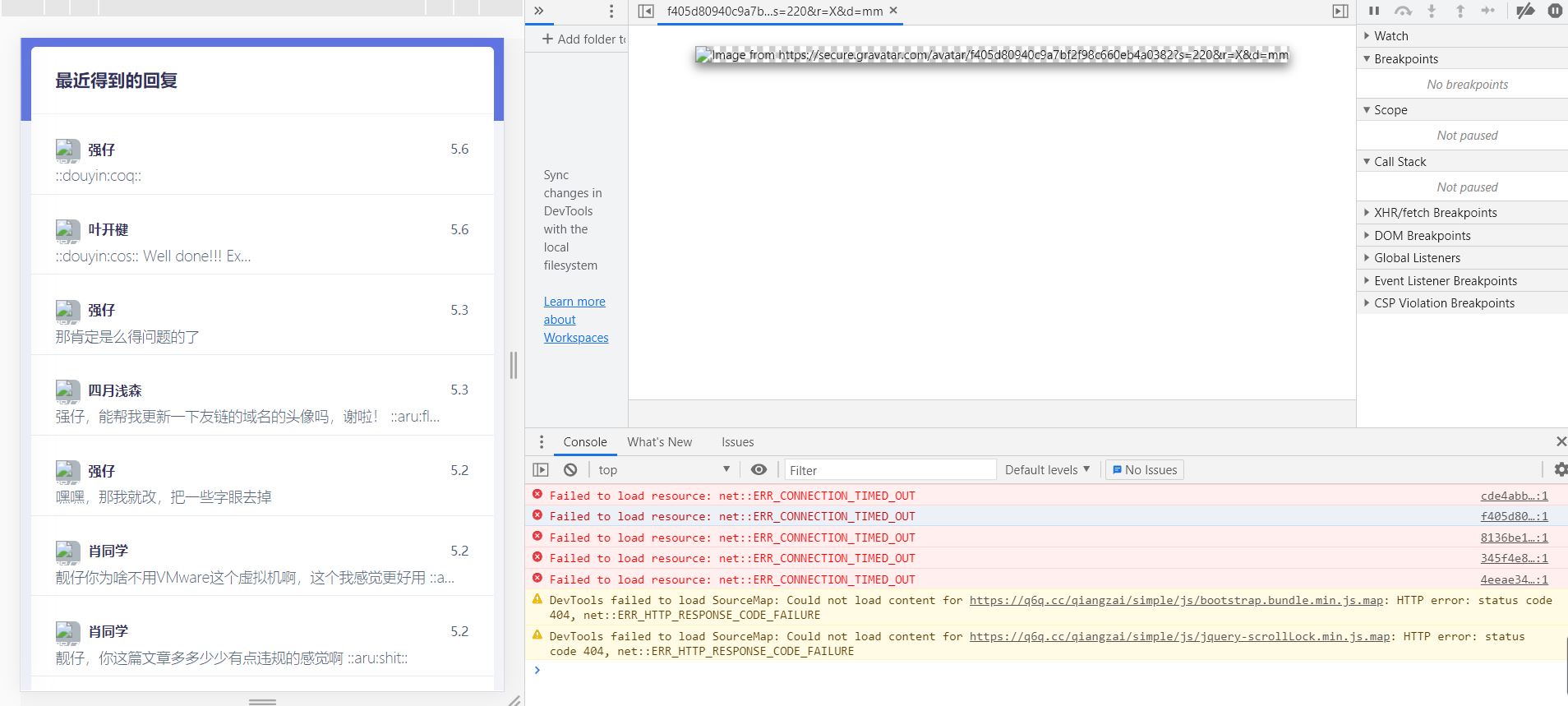
Task: Clear the console with the ban icon
Action: [x=570, y=469]
